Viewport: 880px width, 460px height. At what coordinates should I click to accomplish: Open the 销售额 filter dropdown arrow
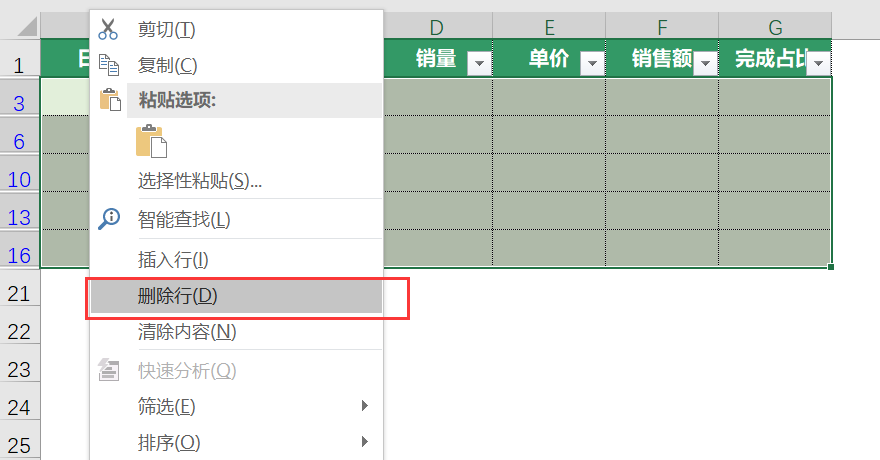click(705, 63)
